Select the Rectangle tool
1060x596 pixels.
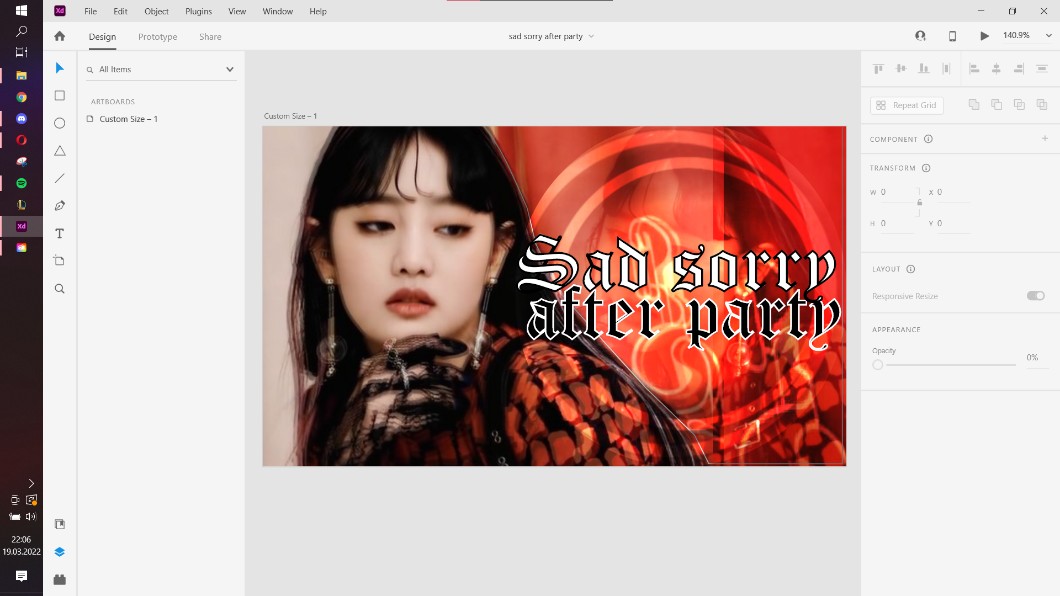[60, 96]
